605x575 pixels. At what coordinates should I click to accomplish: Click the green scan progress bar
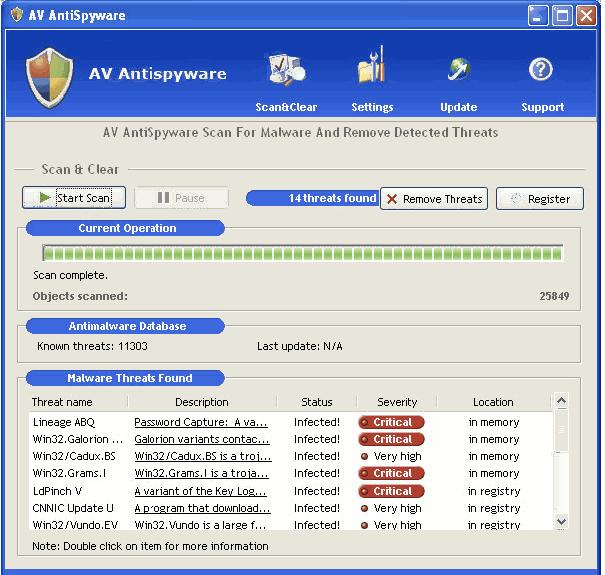pos(303,253)
